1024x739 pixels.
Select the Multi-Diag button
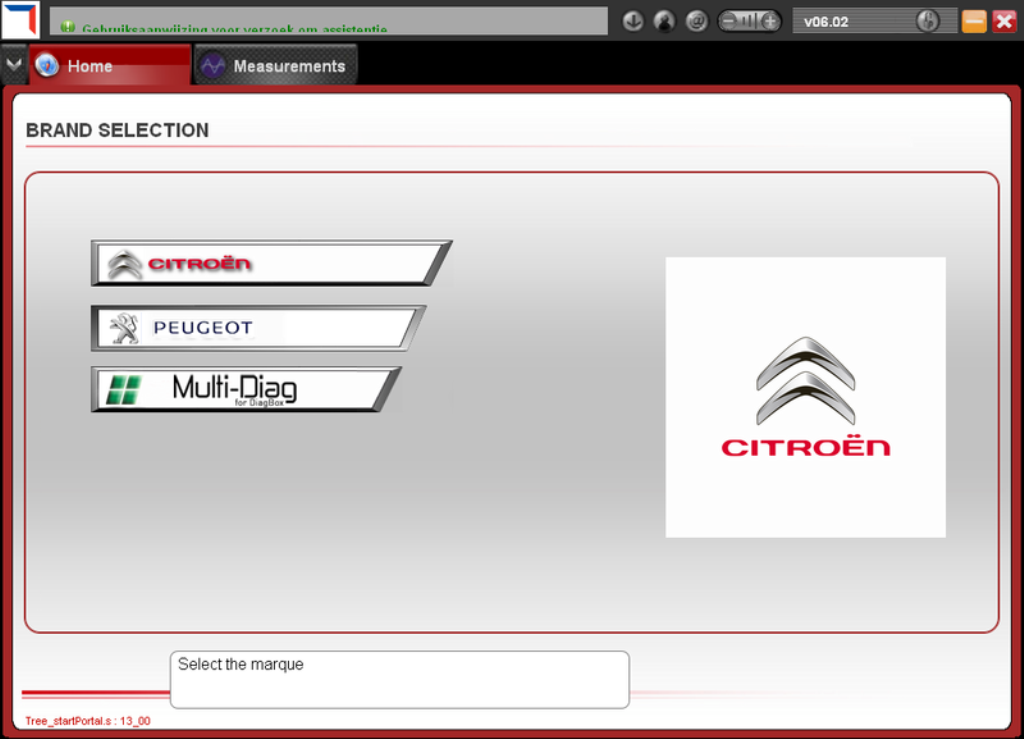pyautogui.click(x=246, y=390)
